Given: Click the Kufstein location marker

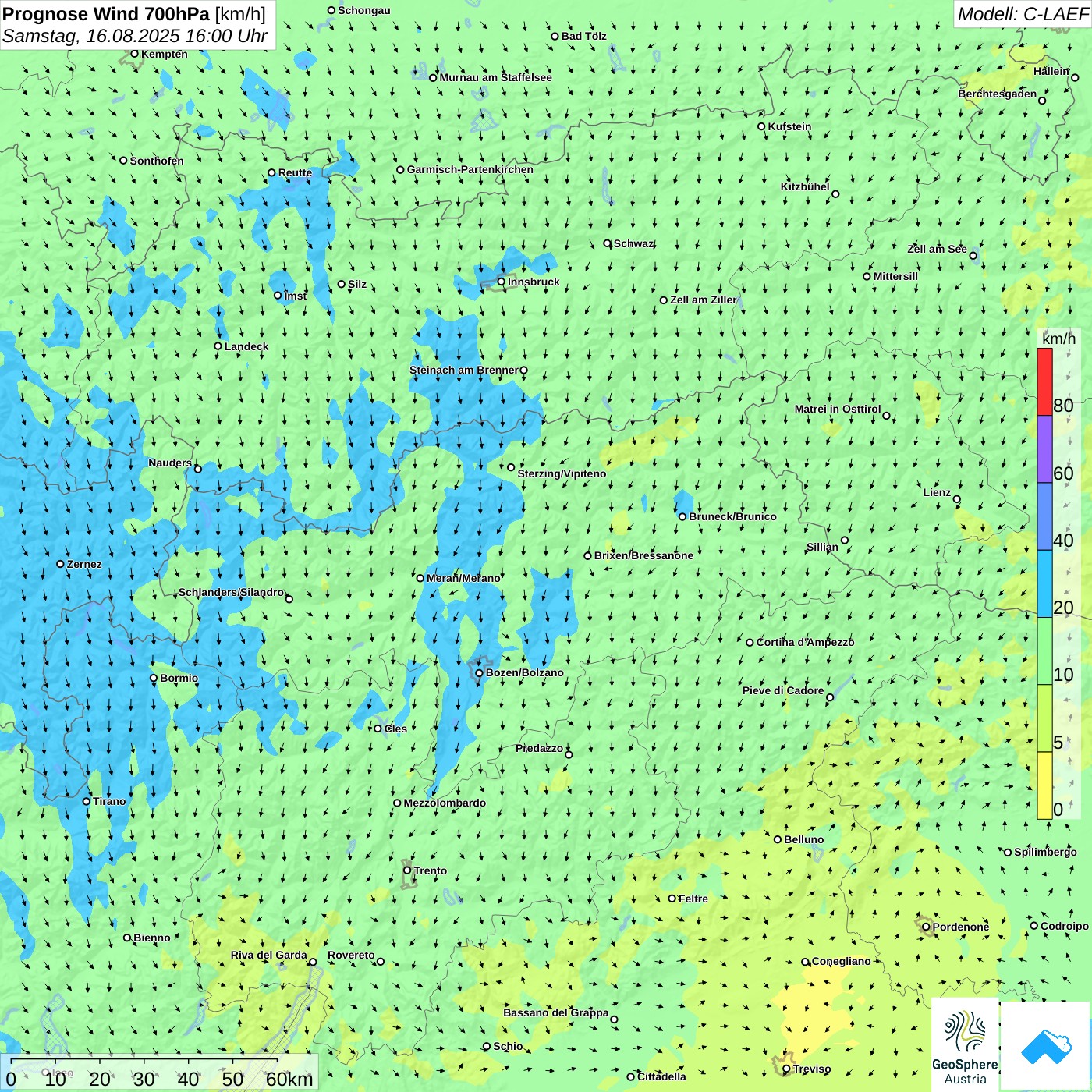Looking at the screenshot, I should click(762, 126).
